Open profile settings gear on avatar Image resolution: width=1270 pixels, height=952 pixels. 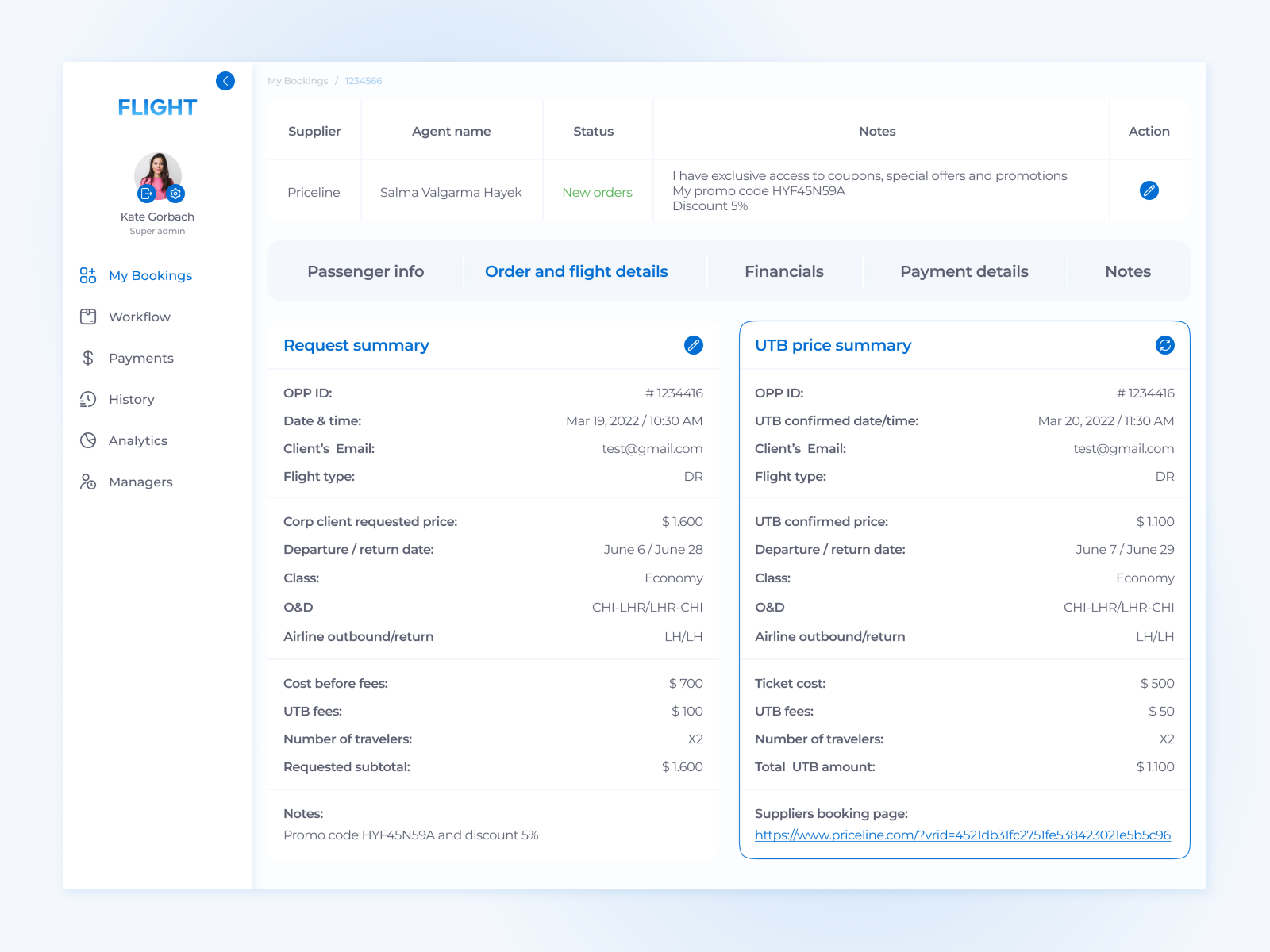coord(175,193)
